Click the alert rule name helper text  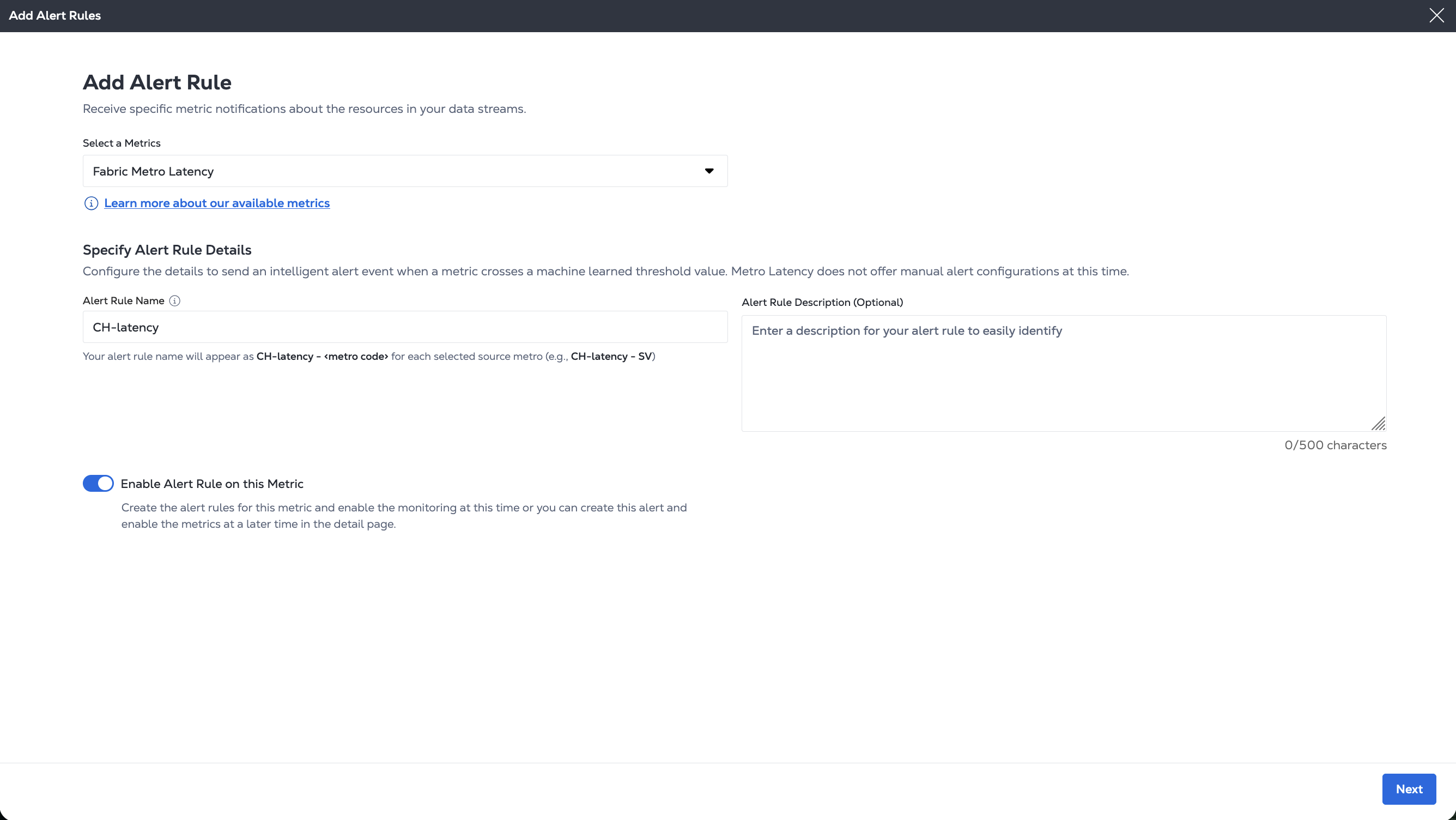[368, 356]
